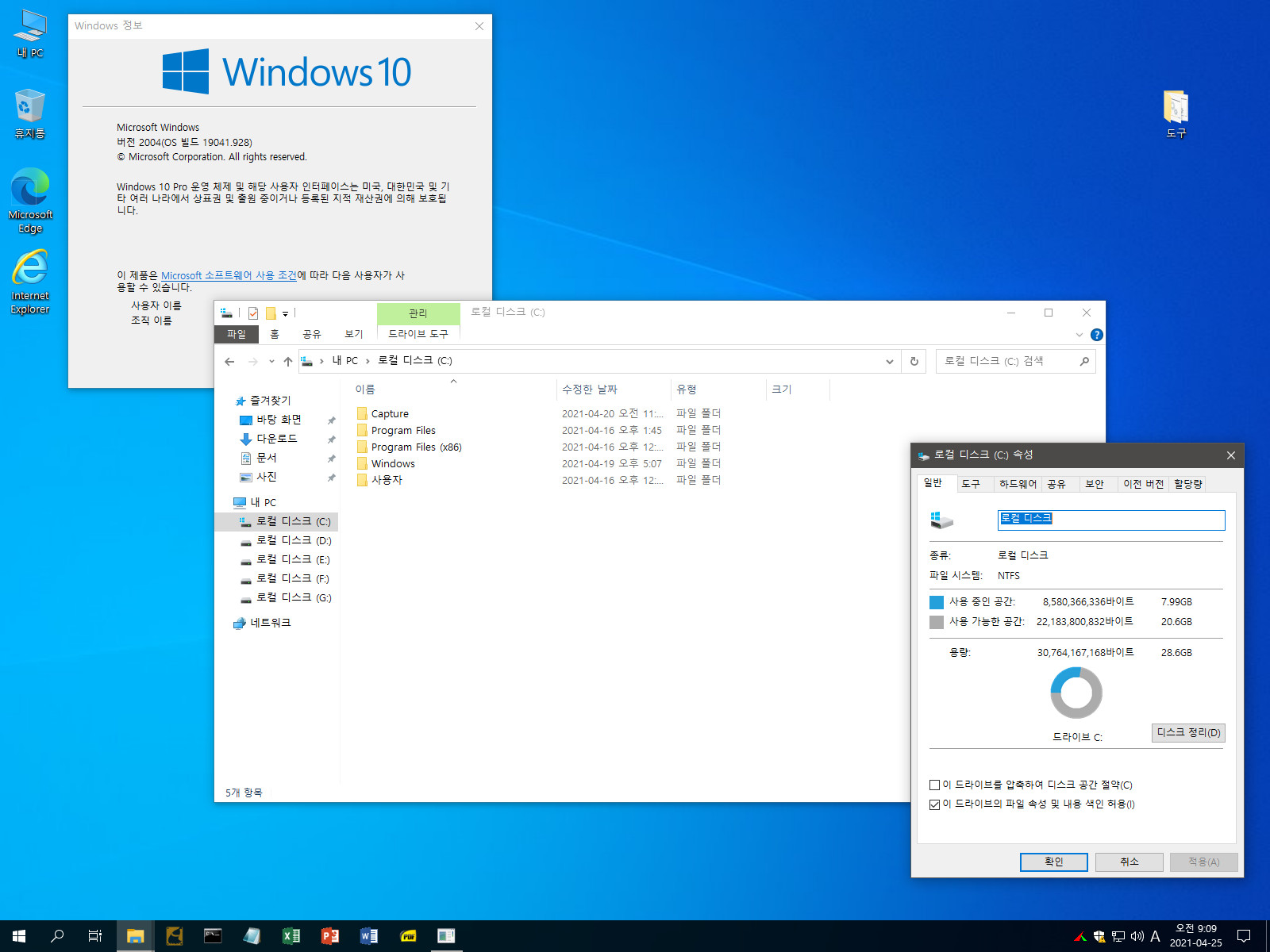Sort file list by 유형 column
The width and height of the screenshot is (1270, 952).
point(718,390)
